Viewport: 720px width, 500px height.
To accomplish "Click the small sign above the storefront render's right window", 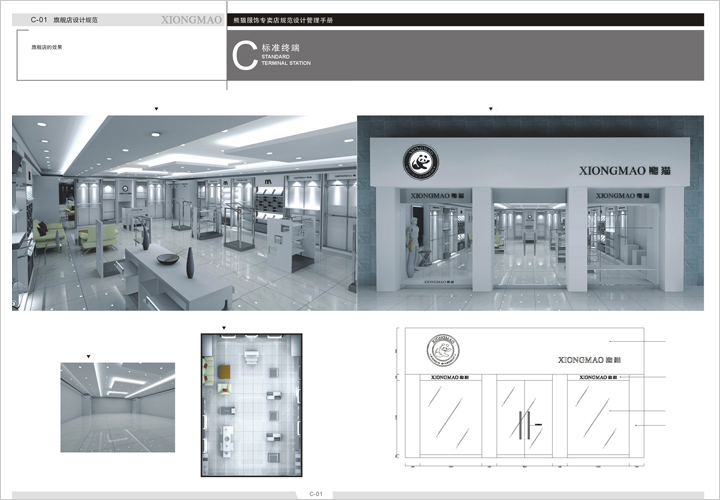I will 623,196.
